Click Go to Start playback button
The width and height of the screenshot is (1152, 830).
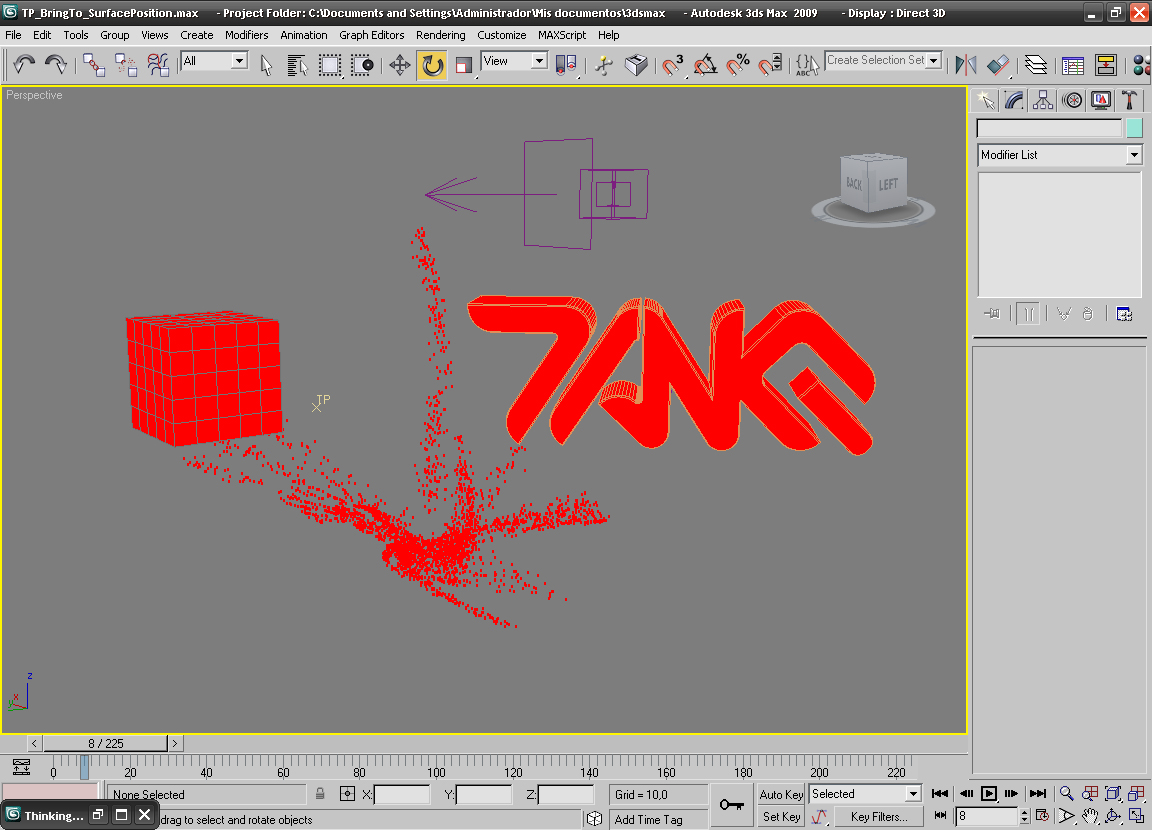coord(940,793)
